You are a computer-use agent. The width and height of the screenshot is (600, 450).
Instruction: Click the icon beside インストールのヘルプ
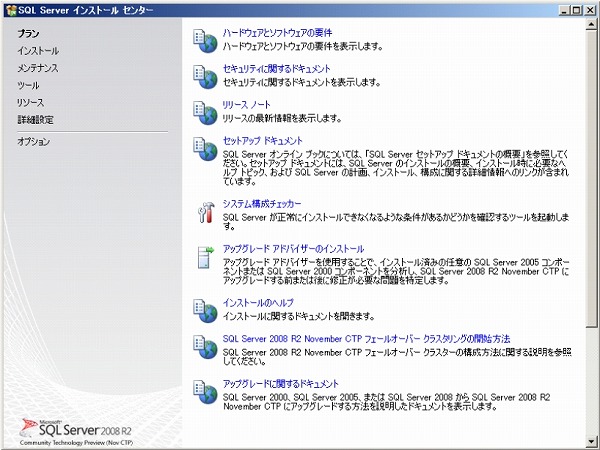pos(205,311)
